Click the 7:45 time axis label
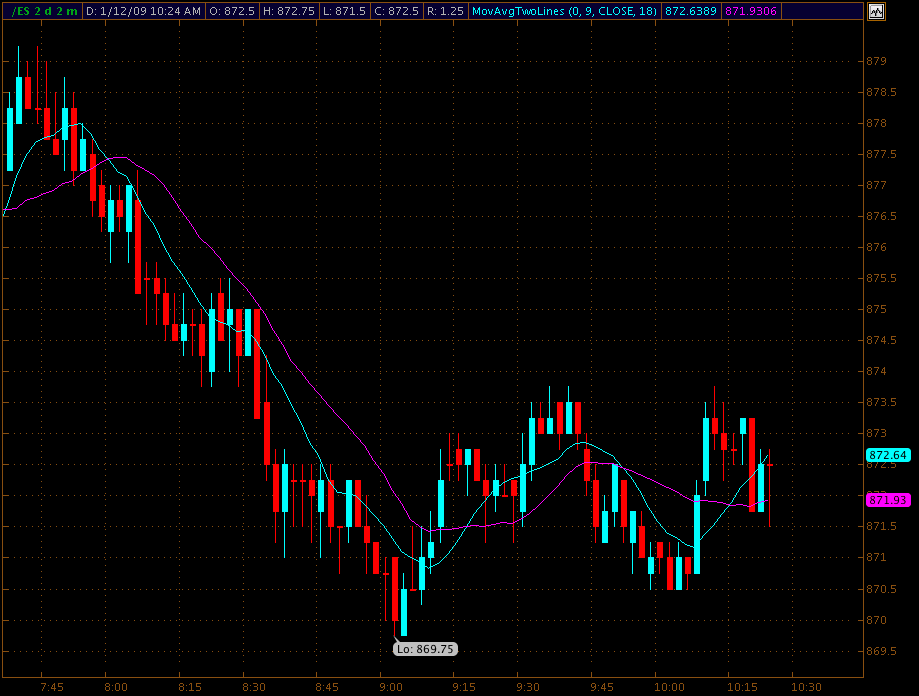Viewport: 919px width, 696px height. click(52, 687)
